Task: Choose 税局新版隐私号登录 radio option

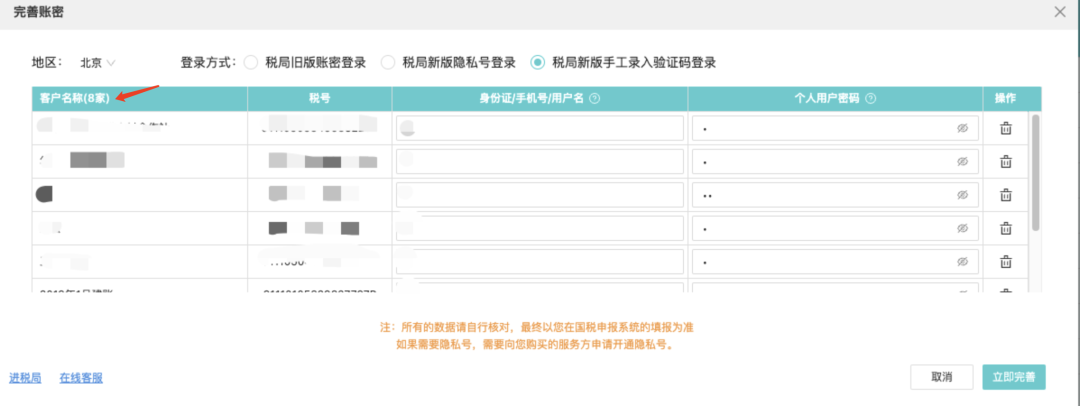Action: coord(388,63)
